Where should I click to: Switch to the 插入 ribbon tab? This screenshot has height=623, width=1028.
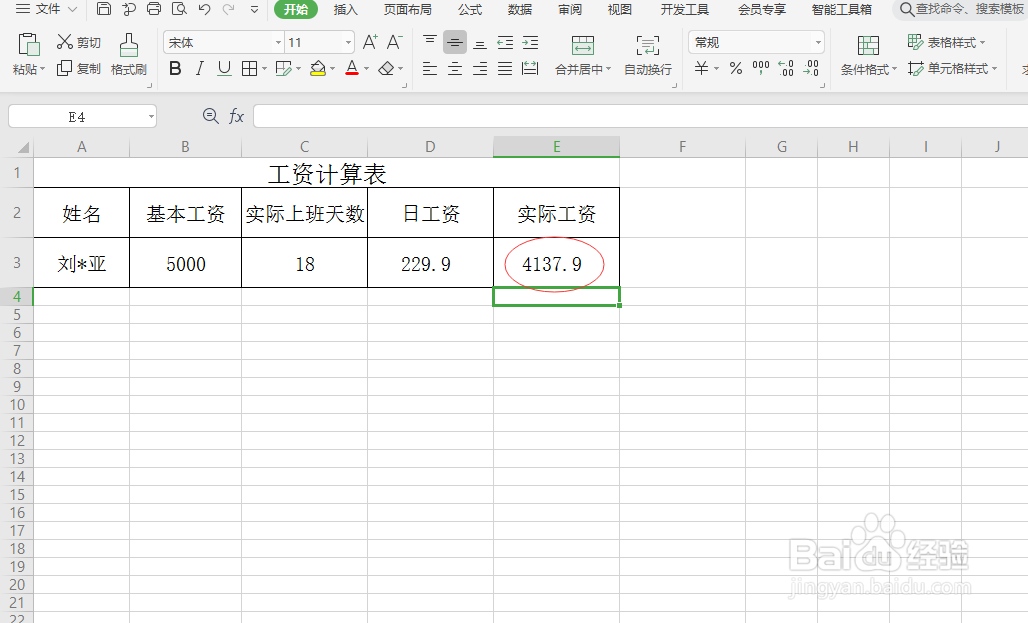[345, 10]
